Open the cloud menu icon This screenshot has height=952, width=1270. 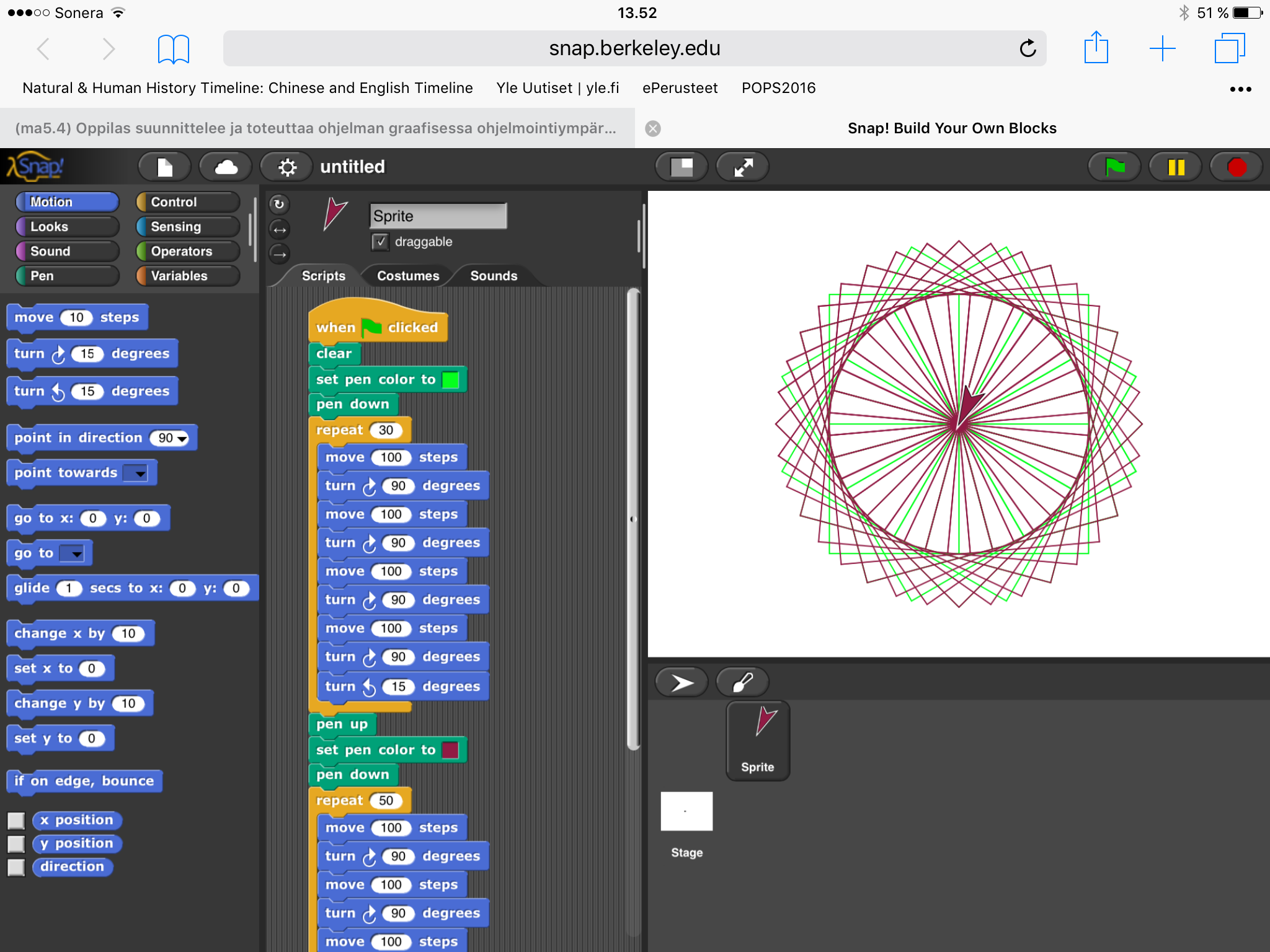pos(226,167)
